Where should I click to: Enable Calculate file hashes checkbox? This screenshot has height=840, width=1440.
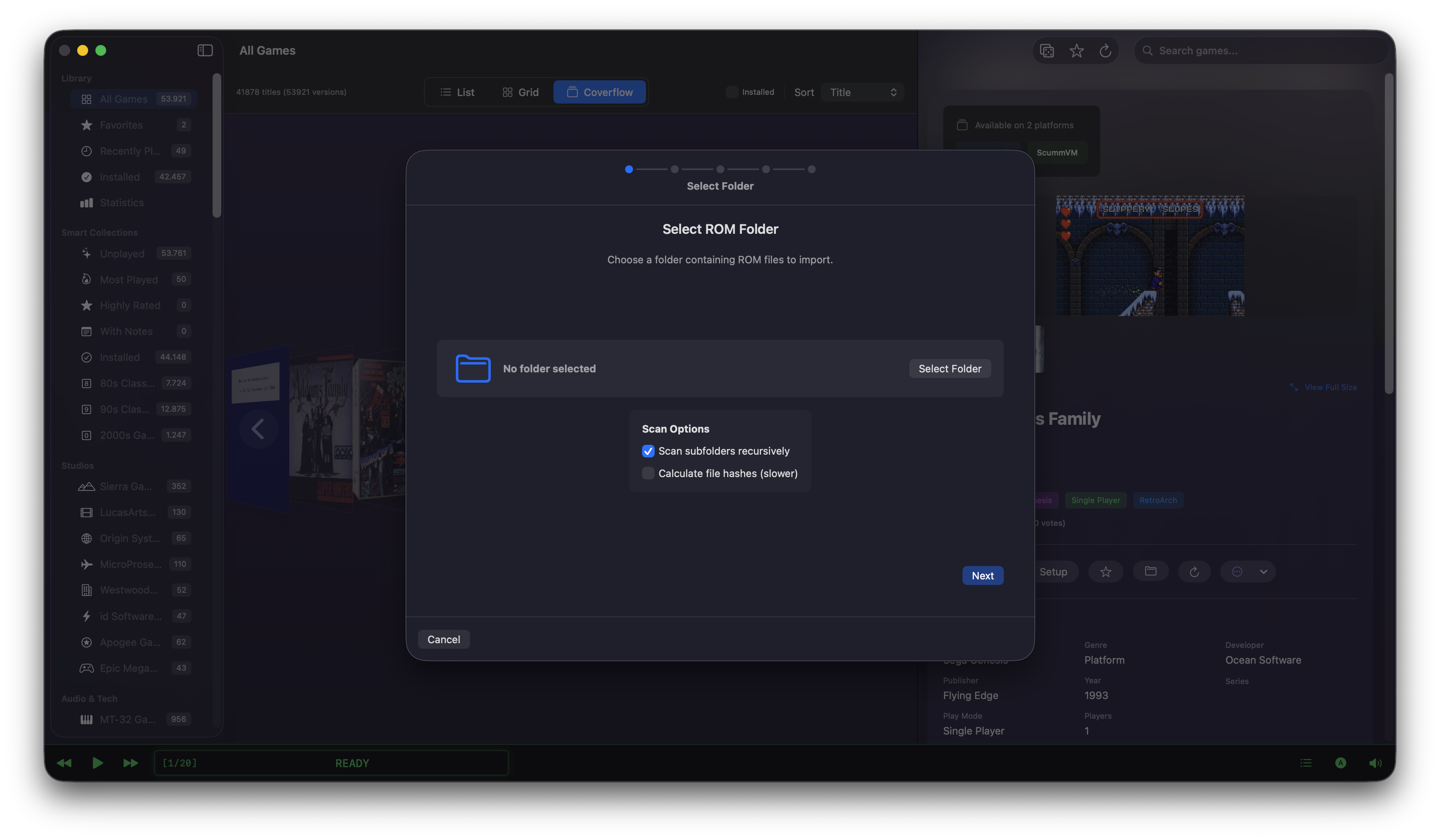click(x=648, y=473)
